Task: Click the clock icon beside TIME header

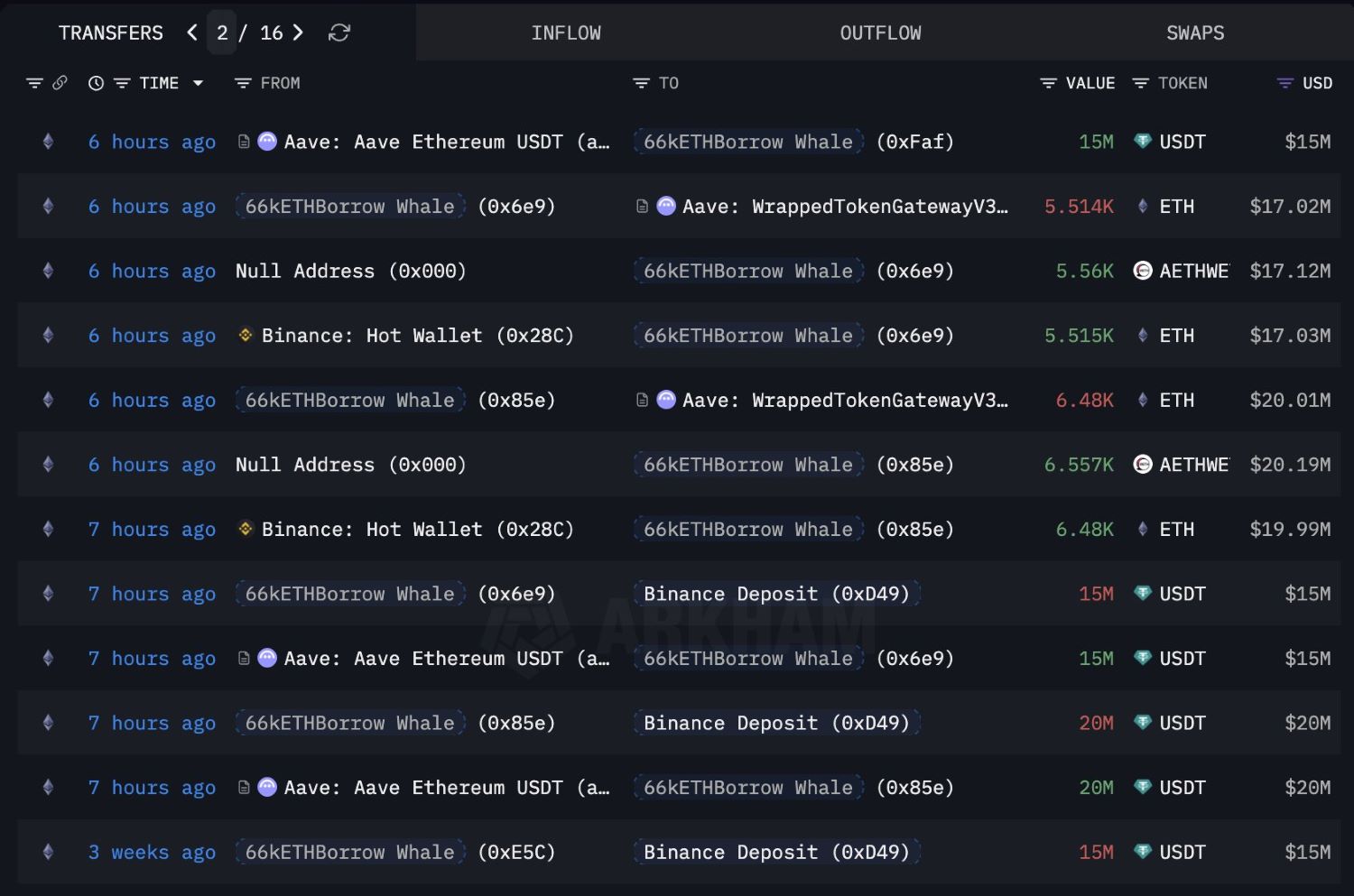Action: pos(96,82)
